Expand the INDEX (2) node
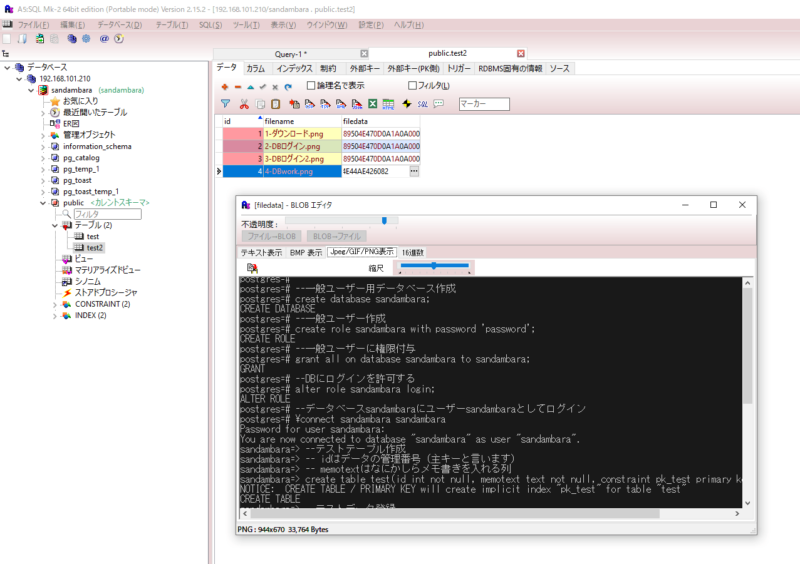800x564 pixels. pyautogui.click(x=55, y=315)
